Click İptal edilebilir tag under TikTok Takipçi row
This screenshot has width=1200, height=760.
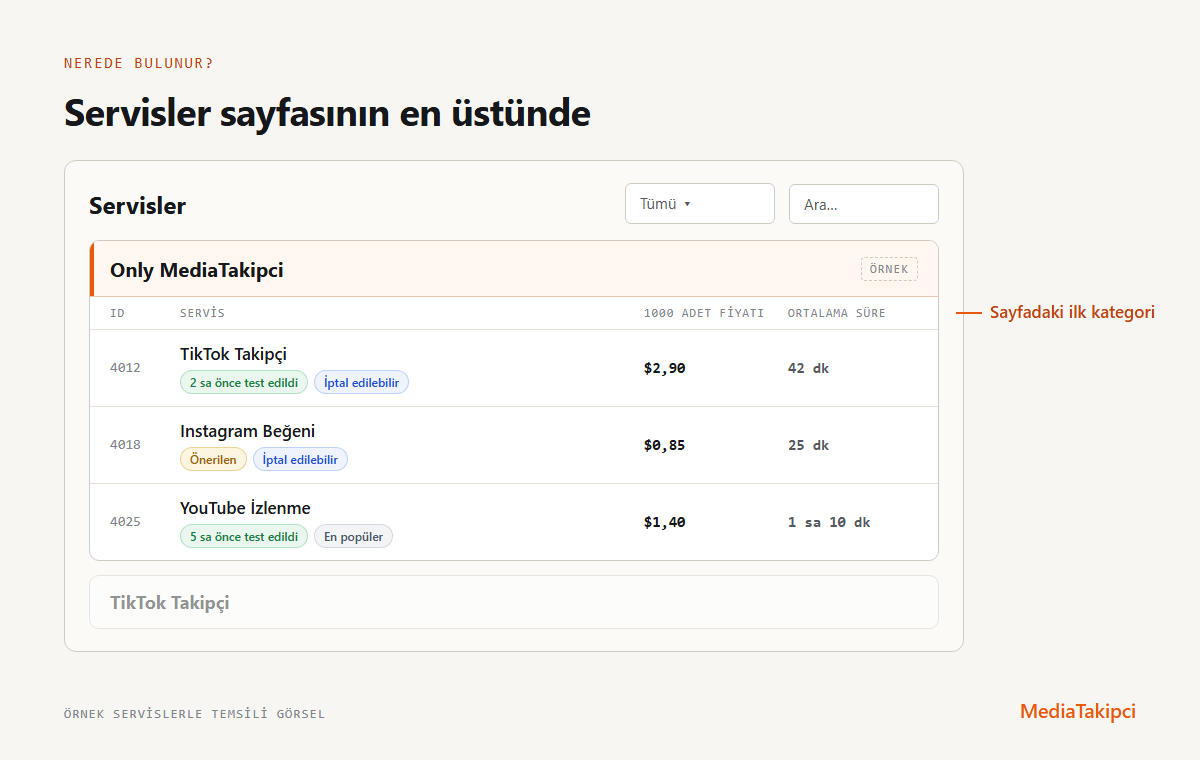pos(361,382)
